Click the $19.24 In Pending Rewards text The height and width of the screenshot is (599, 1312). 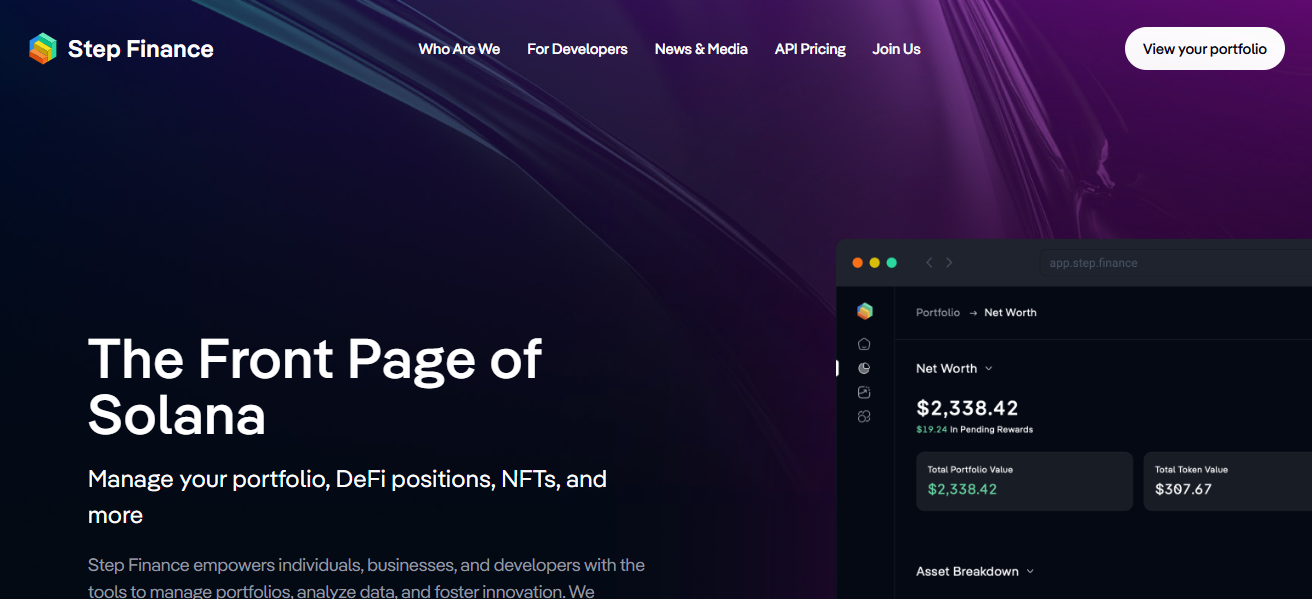click(x=974, y=430)
